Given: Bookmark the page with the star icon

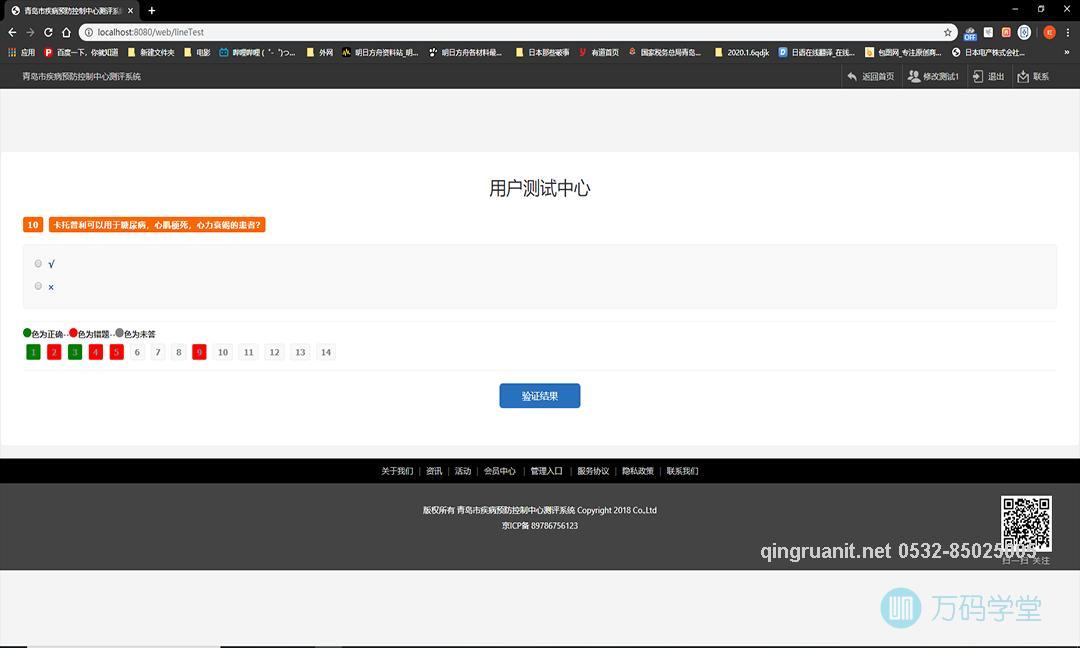Looking at the screenshot, I should [947, 31].
